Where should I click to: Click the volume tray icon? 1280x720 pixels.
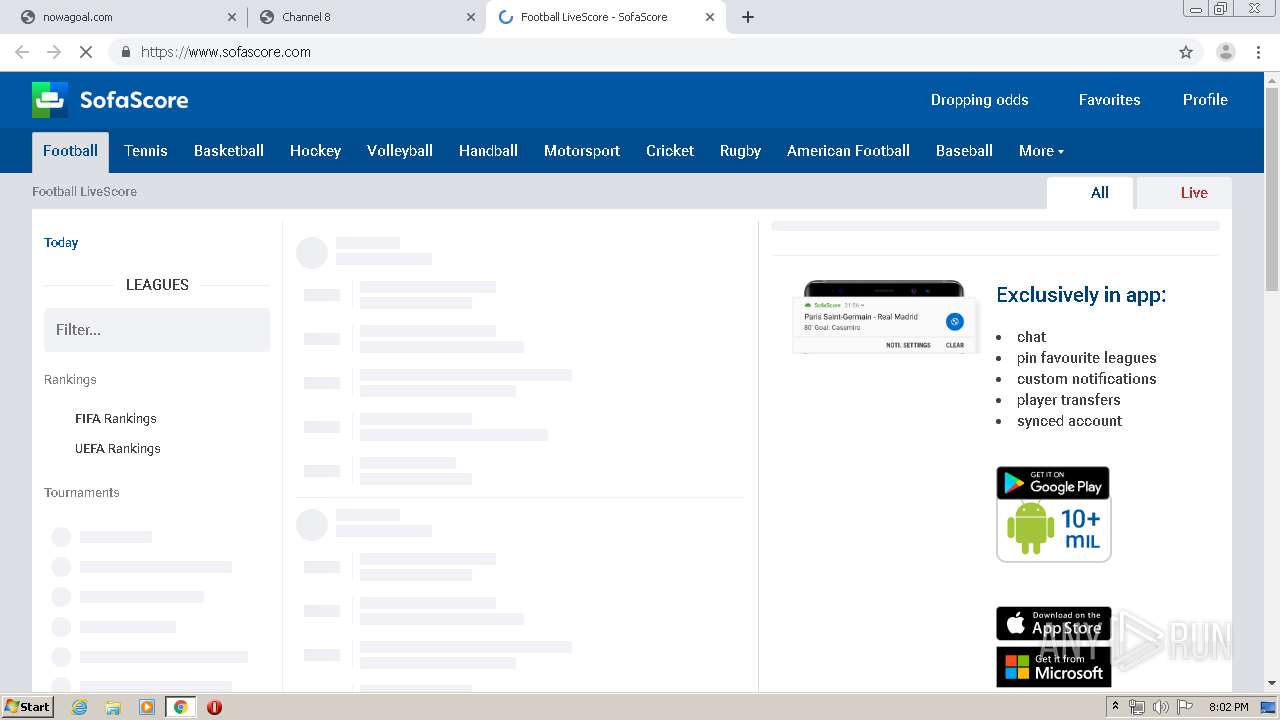coord(1160,707)
